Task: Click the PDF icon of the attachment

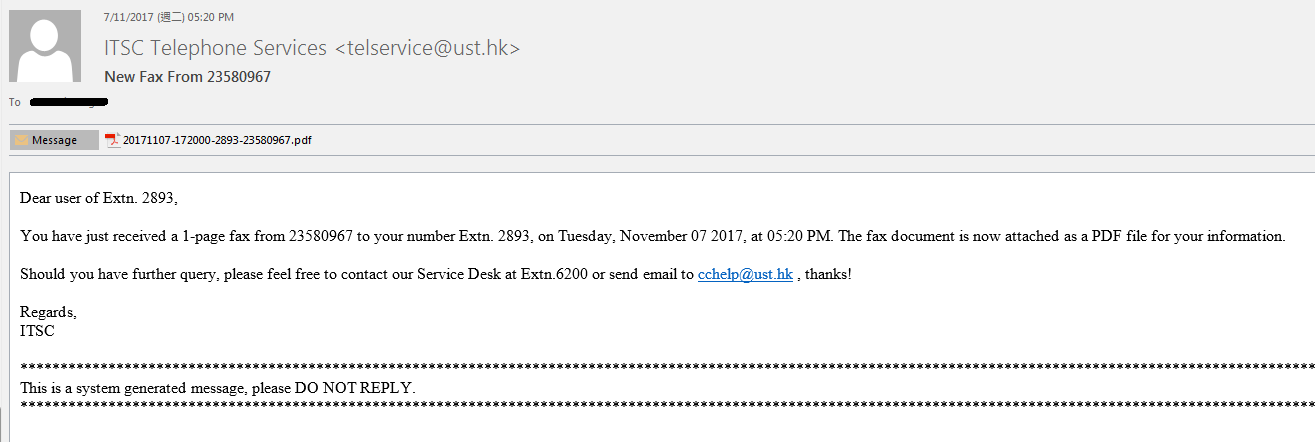Action: pos(112,140)
